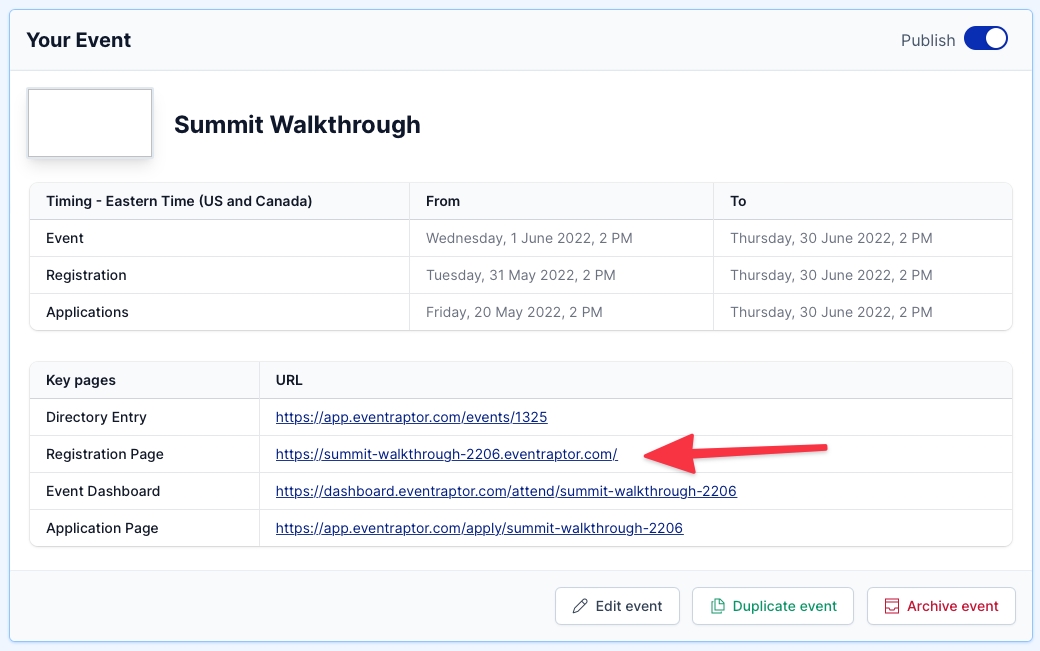
Task: Toggle the Publish switch off
Action: pos(985,40)
